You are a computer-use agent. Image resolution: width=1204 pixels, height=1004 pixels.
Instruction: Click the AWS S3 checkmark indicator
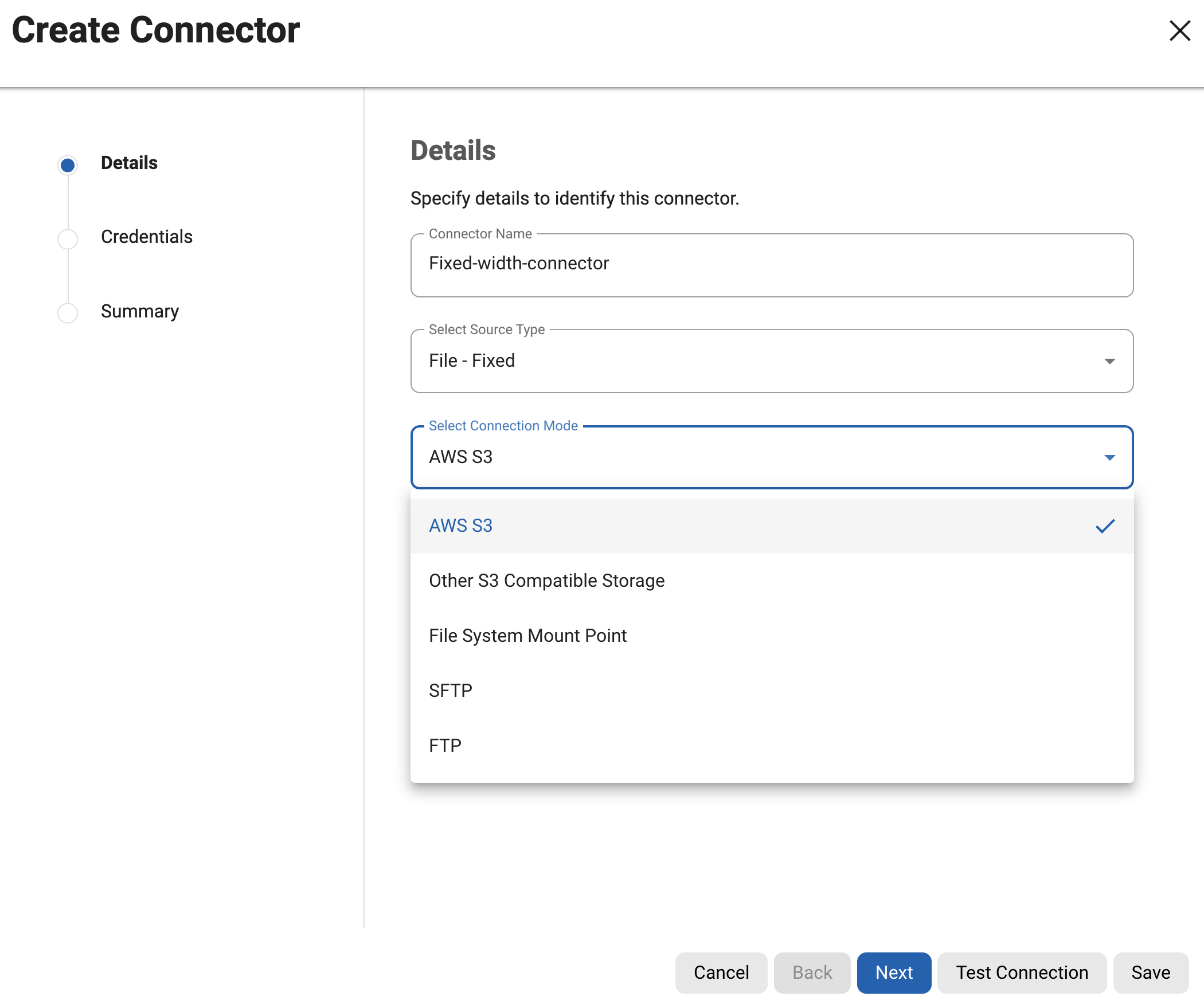pos(1105,525)
